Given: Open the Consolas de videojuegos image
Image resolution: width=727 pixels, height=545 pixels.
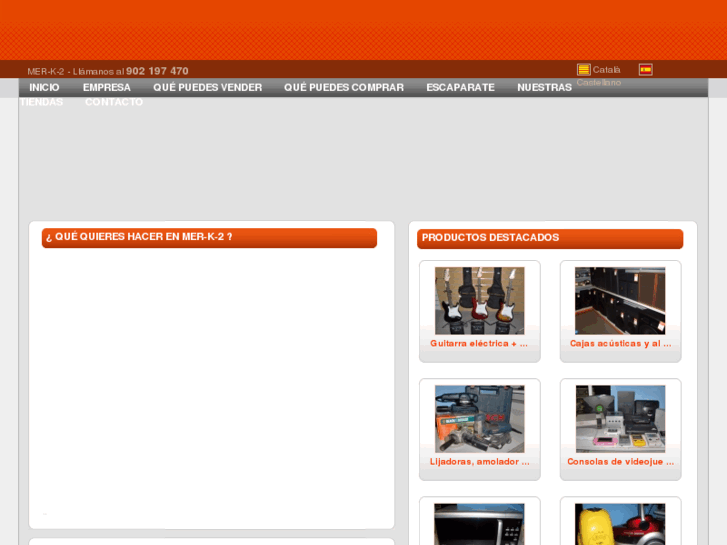Looking at the screenshot, I should (620, 419).
